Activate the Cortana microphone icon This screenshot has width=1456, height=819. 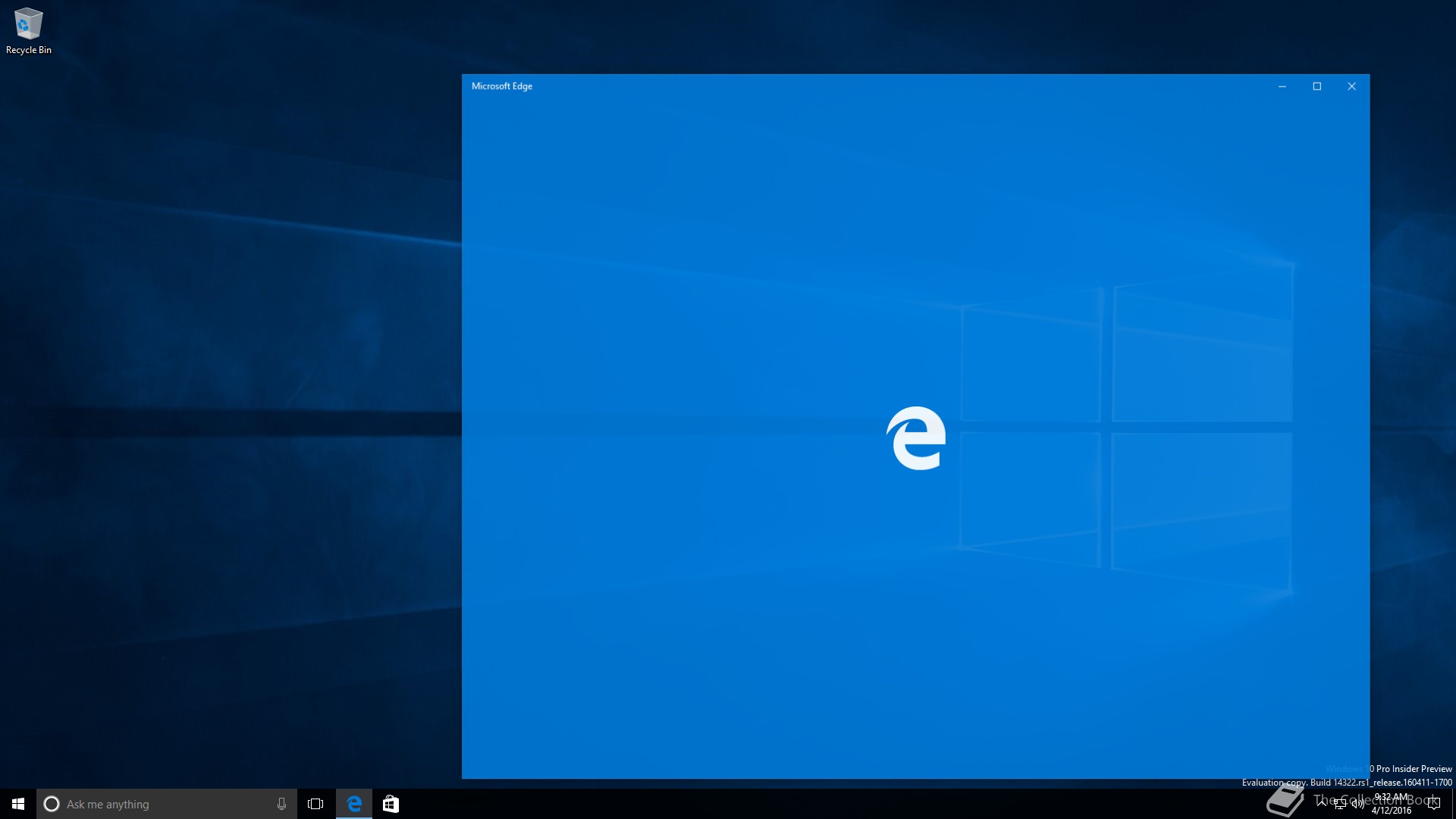281,804
